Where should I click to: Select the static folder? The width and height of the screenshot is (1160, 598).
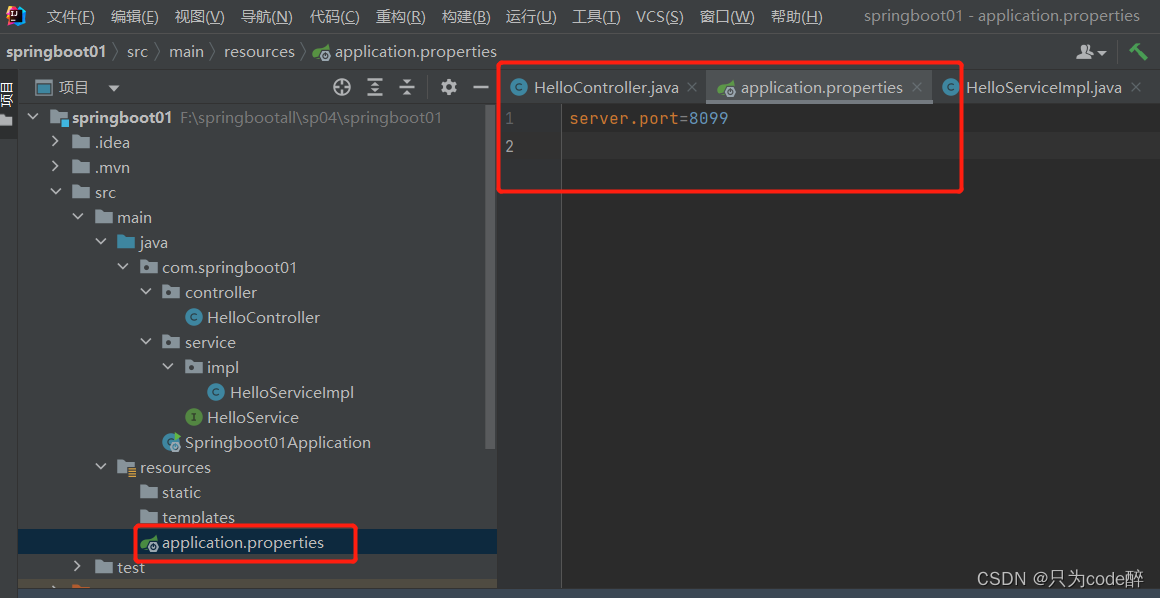[x=171, y=493]
